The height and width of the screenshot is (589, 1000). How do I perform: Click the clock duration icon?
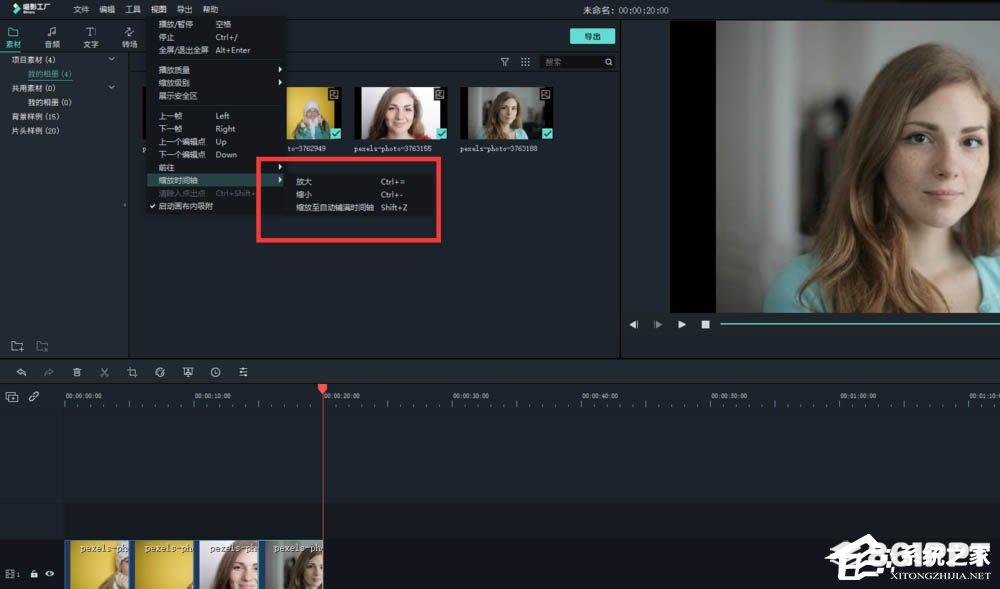click(x=216, y=372)
